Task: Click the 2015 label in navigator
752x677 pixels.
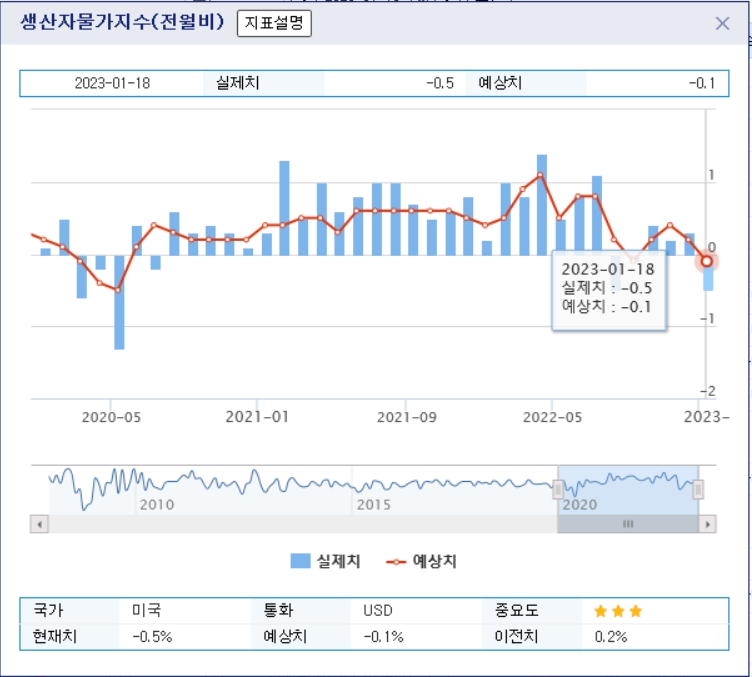Action: coord(374,504)
